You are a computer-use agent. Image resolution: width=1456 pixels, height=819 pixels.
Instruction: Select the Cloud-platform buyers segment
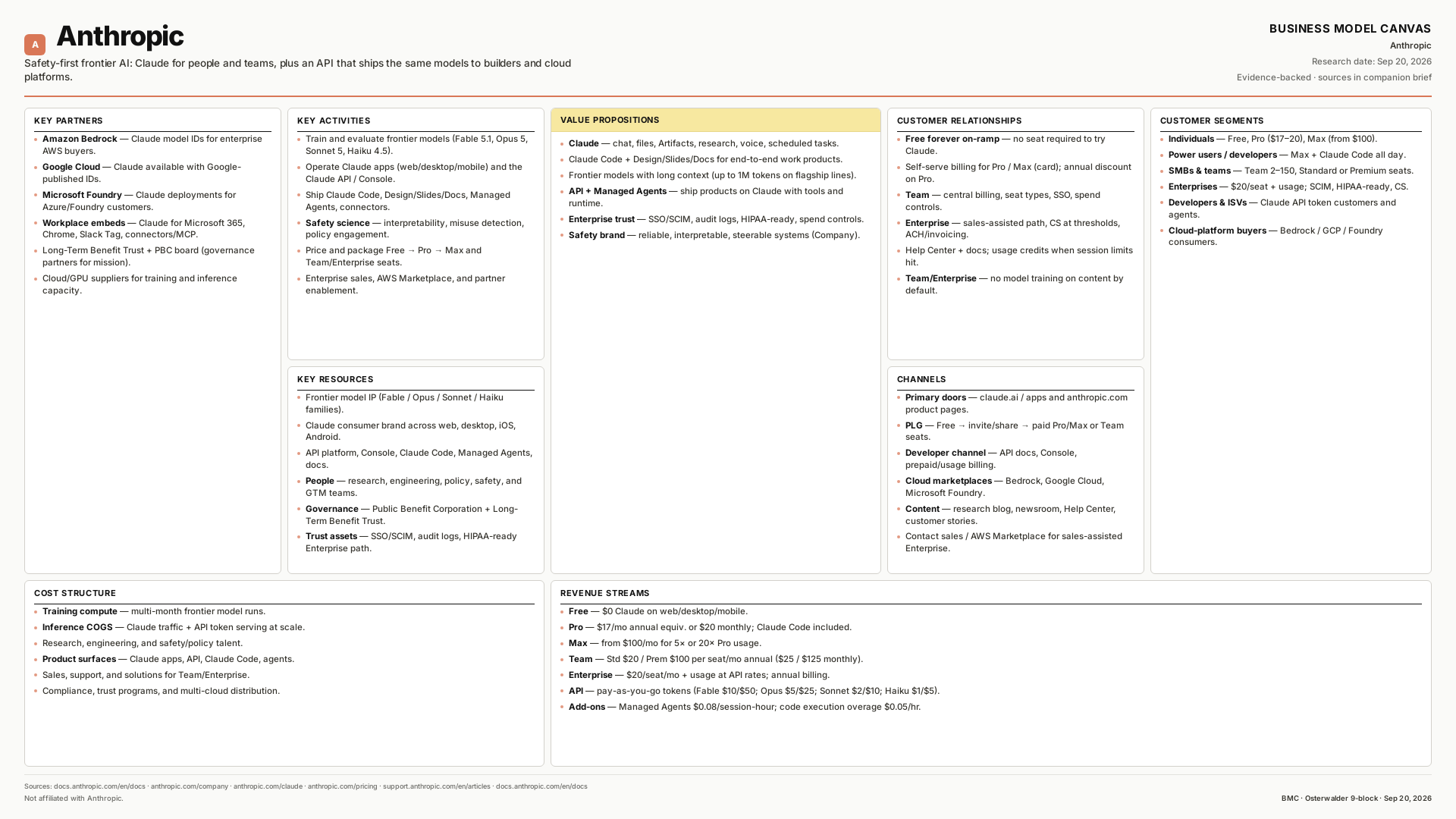point(1291,237)
